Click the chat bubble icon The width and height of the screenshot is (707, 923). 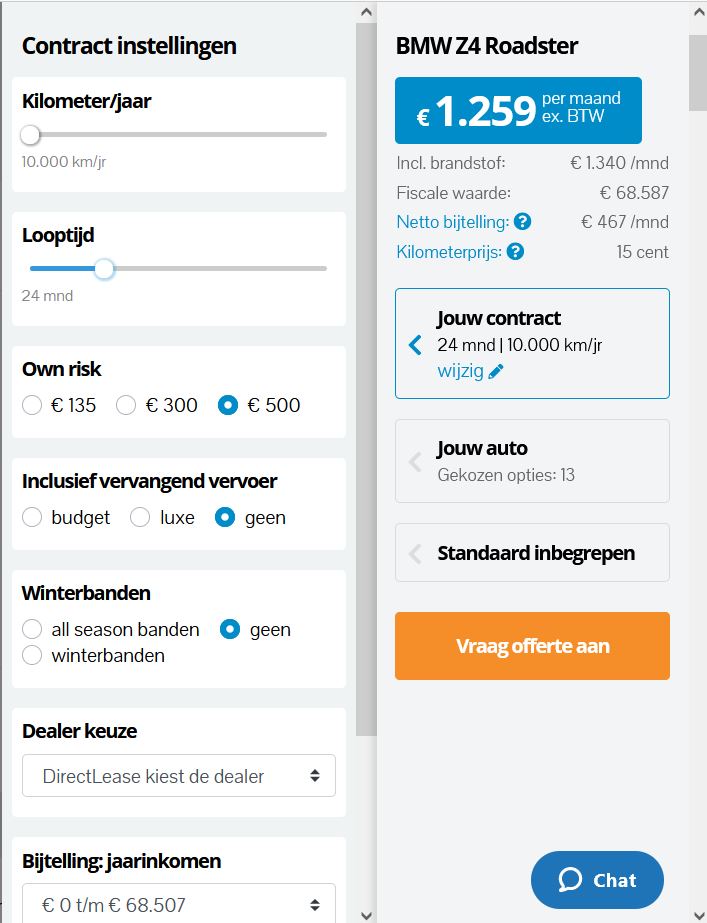point(570,880)
